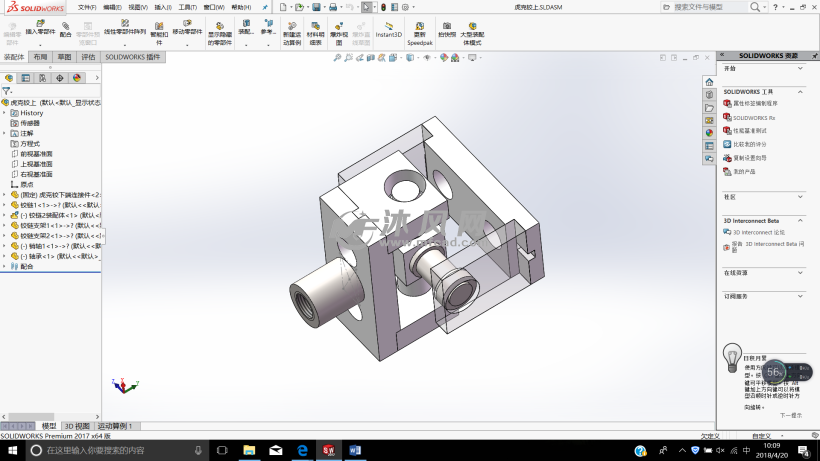Click the Windows search box on taskbar

(116, 450)
